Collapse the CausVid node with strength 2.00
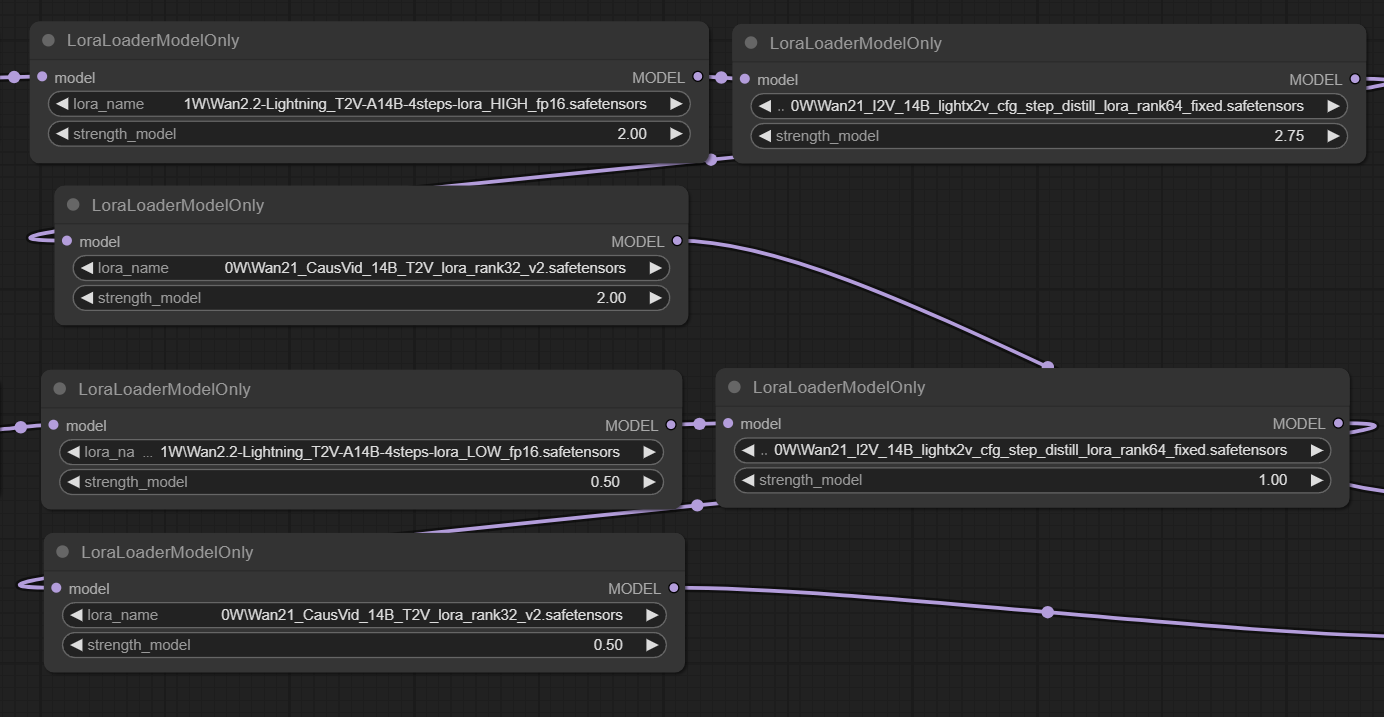This screenshot has height=717, width=1384. click(73, 205)
